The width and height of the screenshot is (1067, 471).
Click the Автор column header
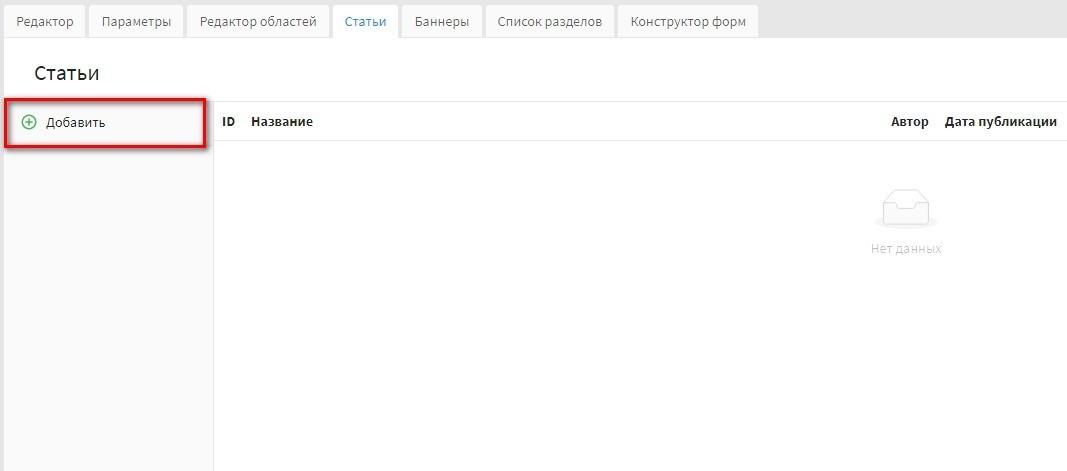[909, 122]
